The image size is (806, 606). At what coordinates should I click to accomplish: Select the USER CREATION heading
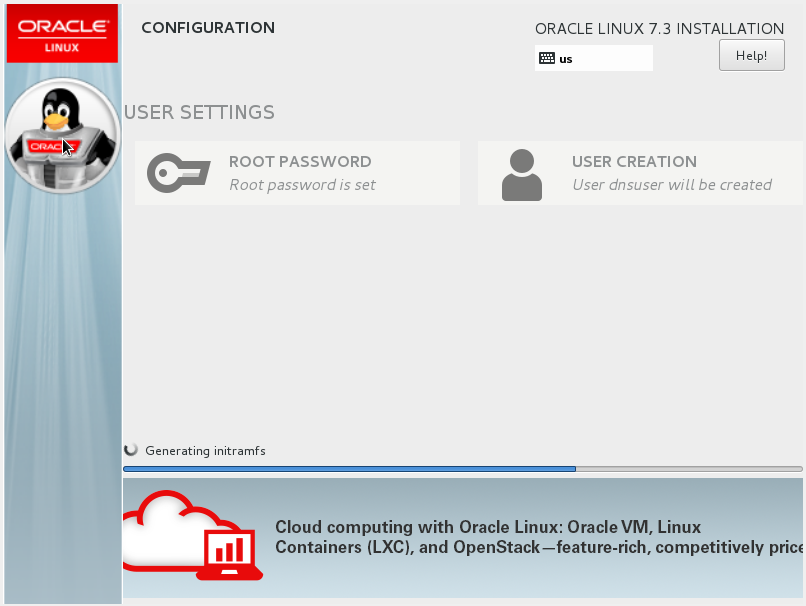(634, 161)
